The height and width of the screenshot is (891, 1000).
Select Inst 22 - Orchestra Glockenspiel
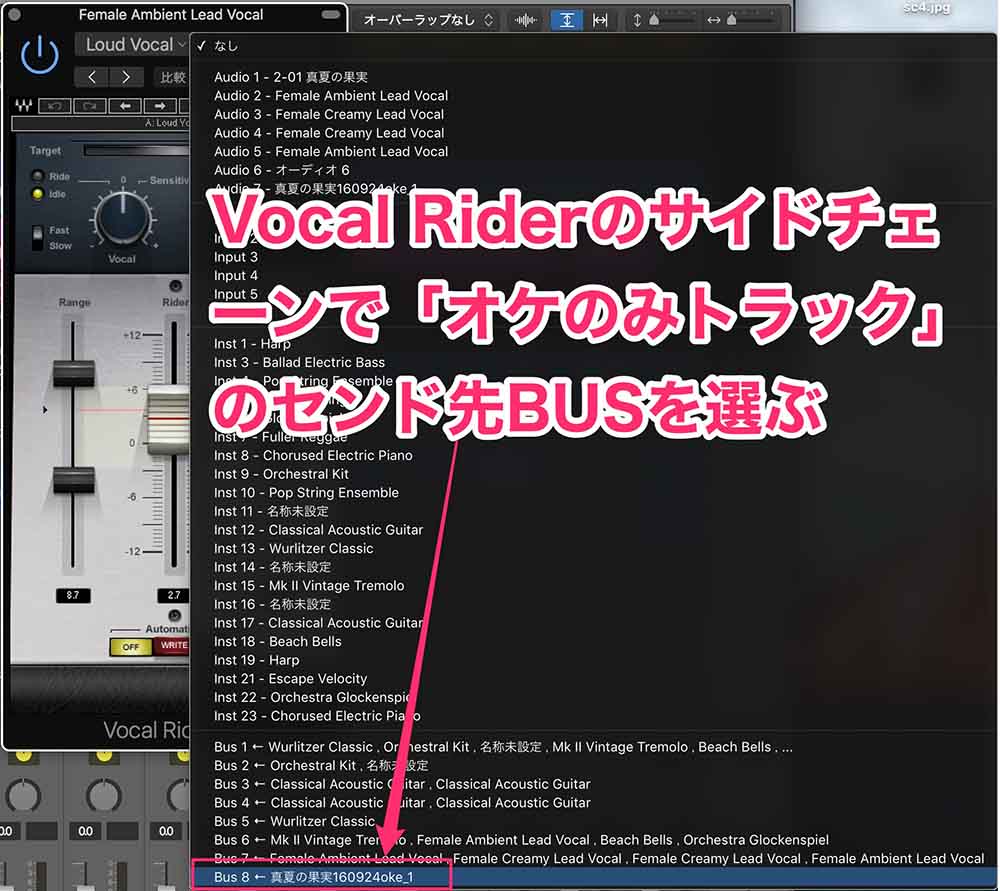click(593, 697)
